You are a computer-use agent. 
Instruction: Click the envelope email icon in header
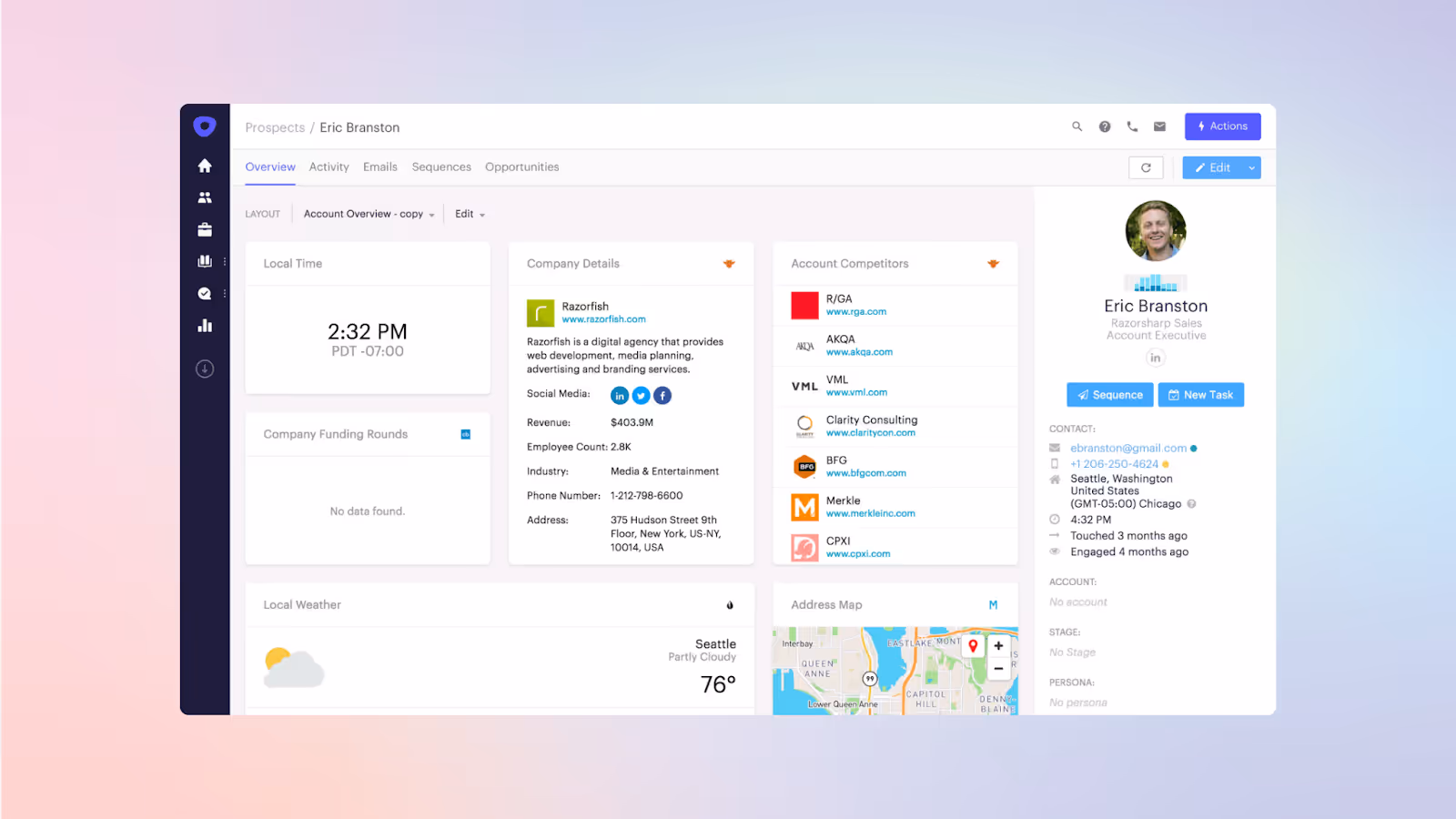pos(1159,126)
